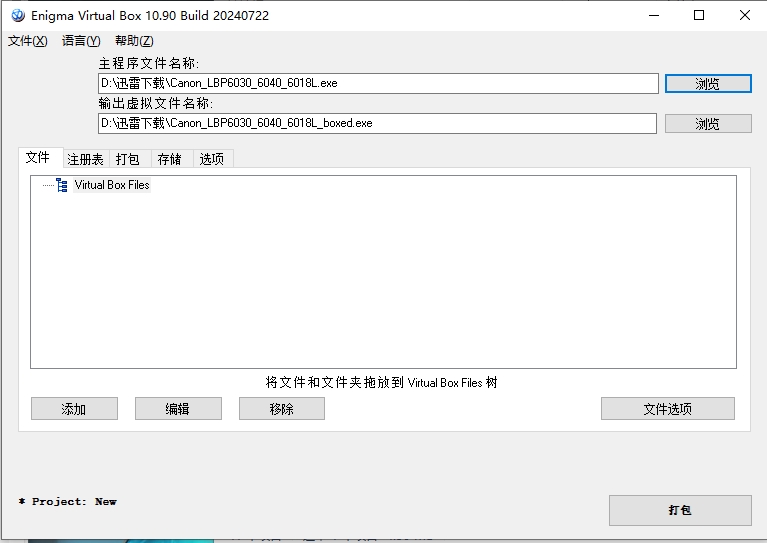Image resolution: width=767 pixels, height=543 pixels.
Task: Click the large 打包 button at bottom right
Action: point(680,510)
